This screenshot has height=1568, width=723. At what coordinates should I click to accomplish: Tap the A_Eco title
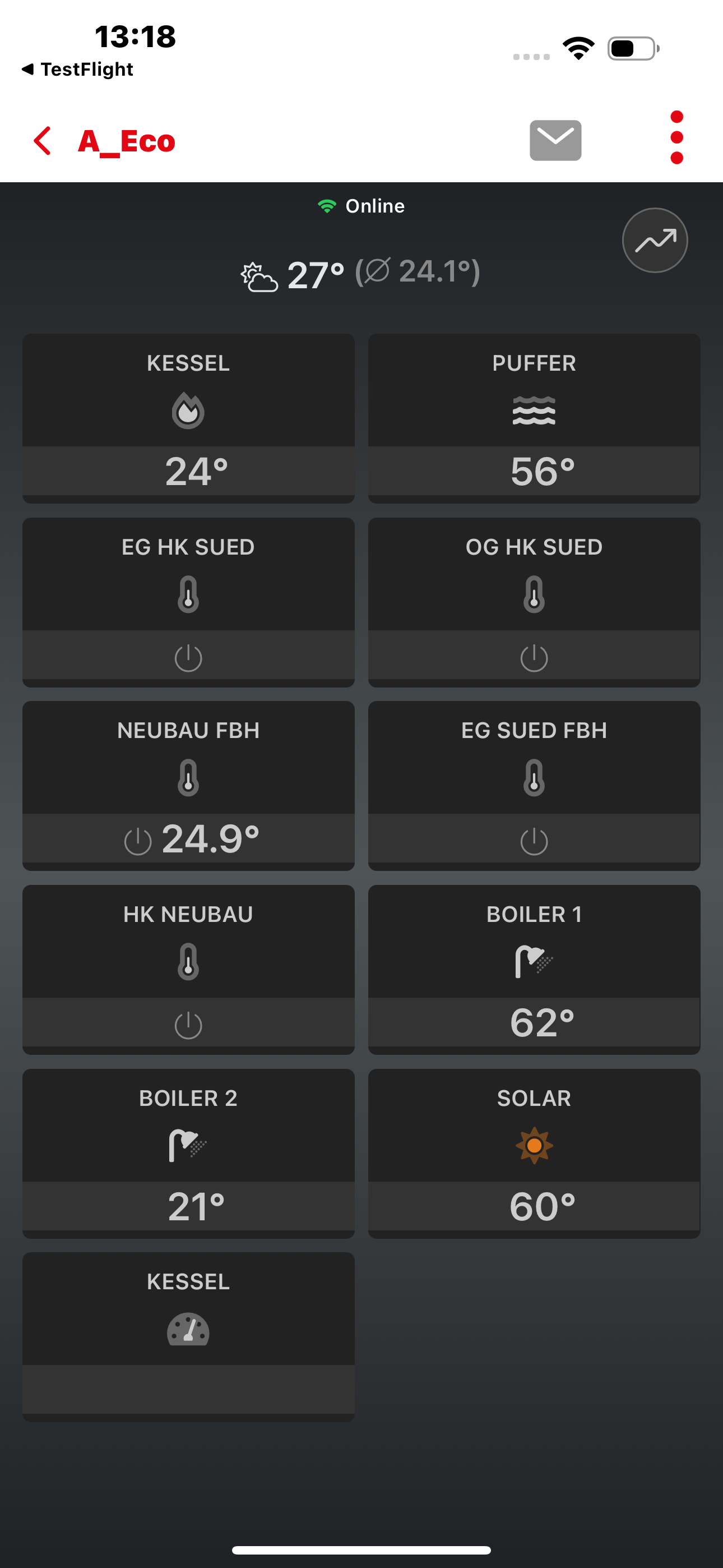(x=127, y=141)
